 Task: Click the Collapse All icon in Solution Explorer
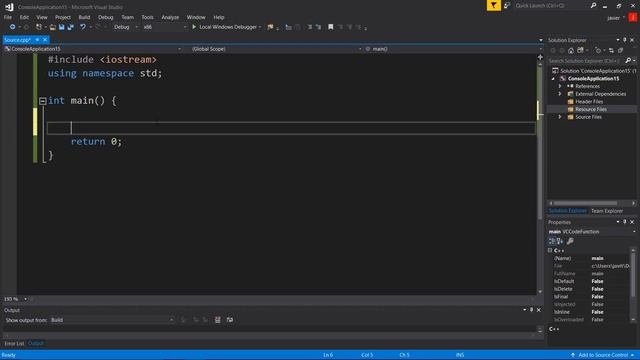click(620, 50)
